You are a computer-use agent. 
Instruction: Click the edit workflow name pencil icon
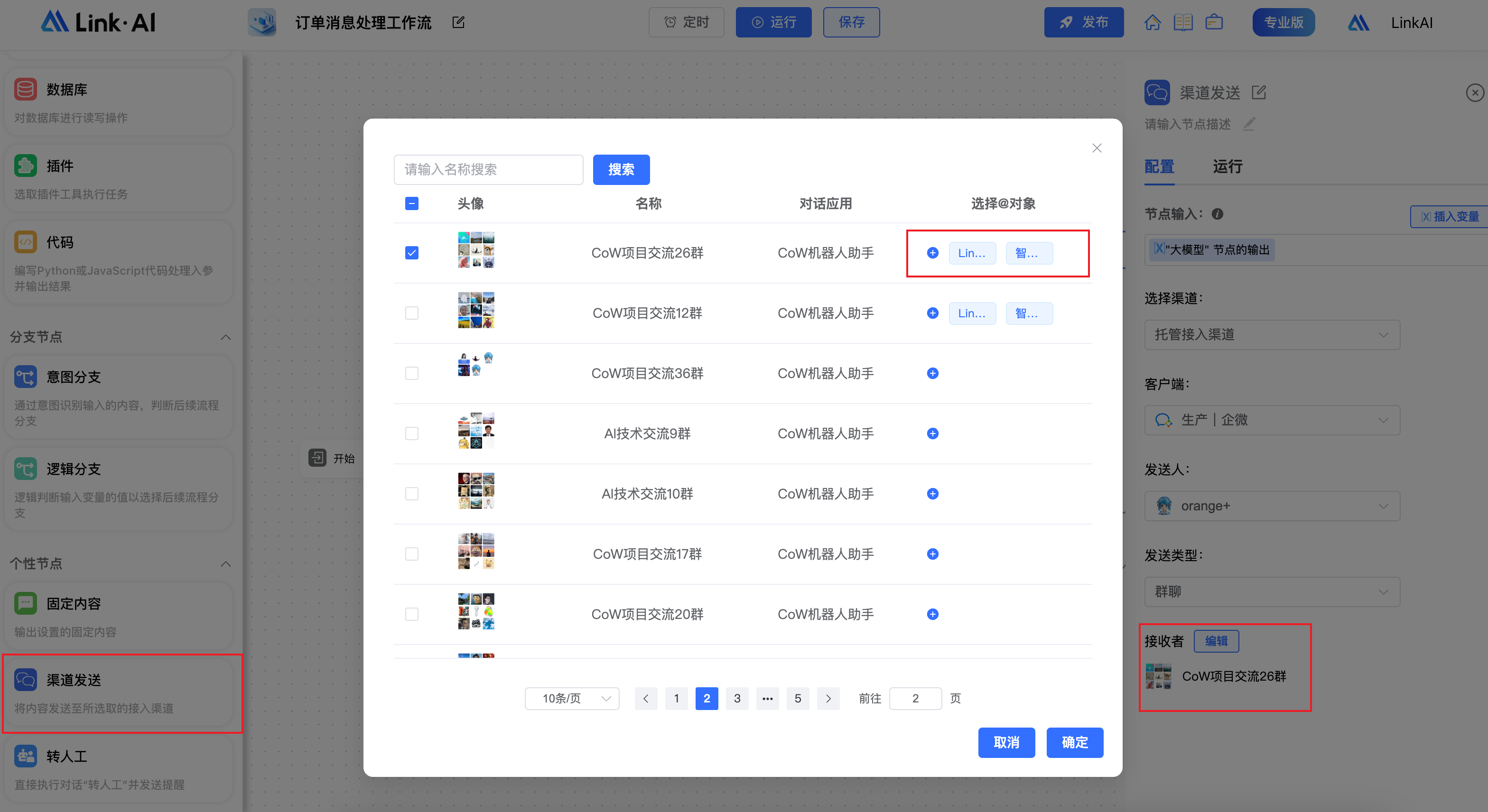click(x=458, y=22)
